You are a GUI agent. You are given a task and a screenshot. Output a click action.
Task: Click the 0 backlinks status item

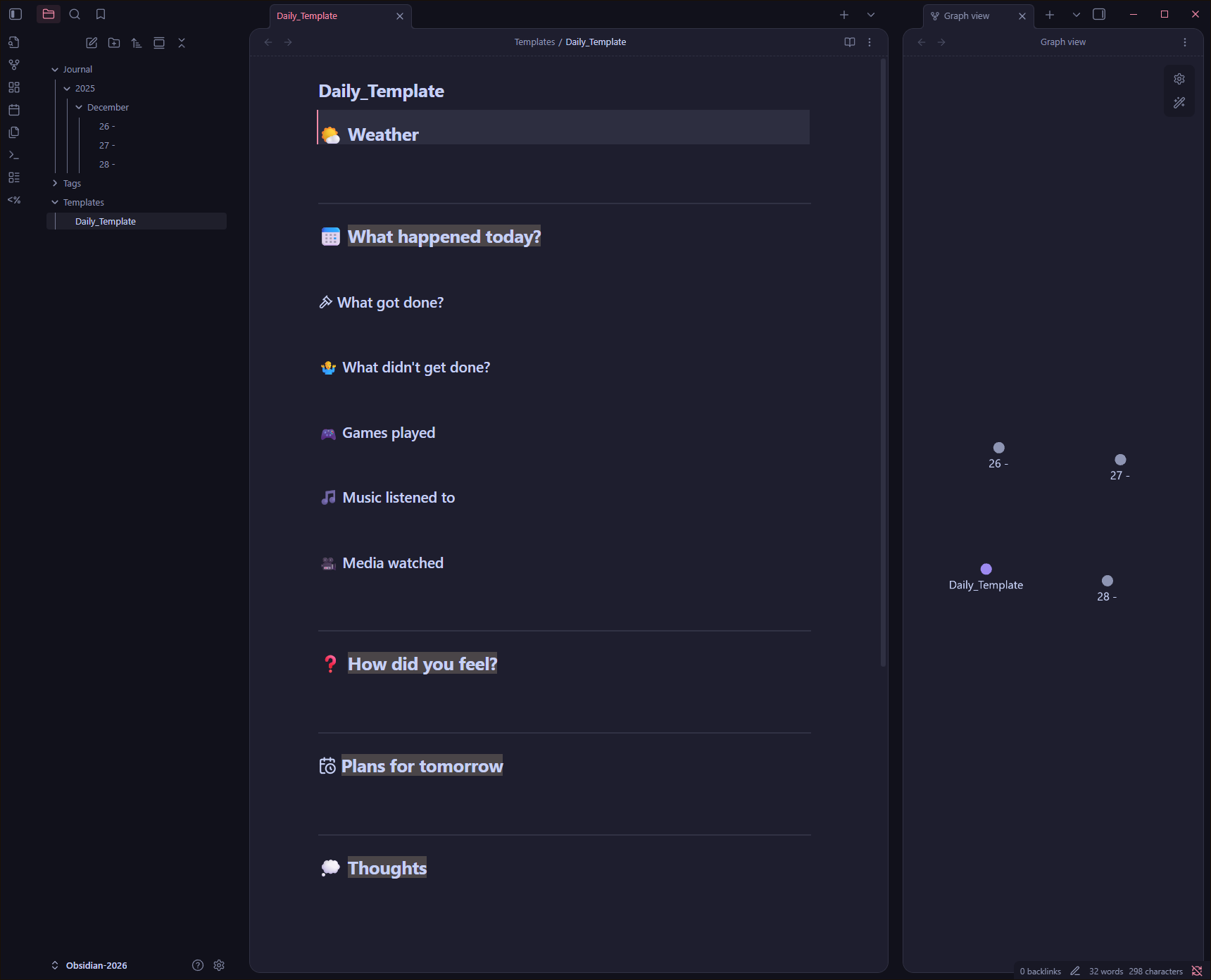pyautogui.click(x=1040, y=972)
